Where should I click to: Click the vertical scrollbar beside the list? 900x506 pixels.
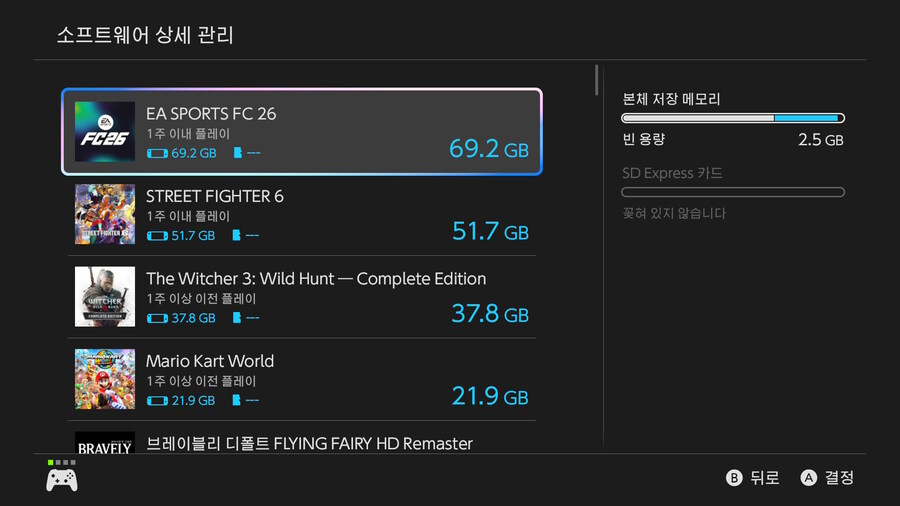tap(597, 79)
